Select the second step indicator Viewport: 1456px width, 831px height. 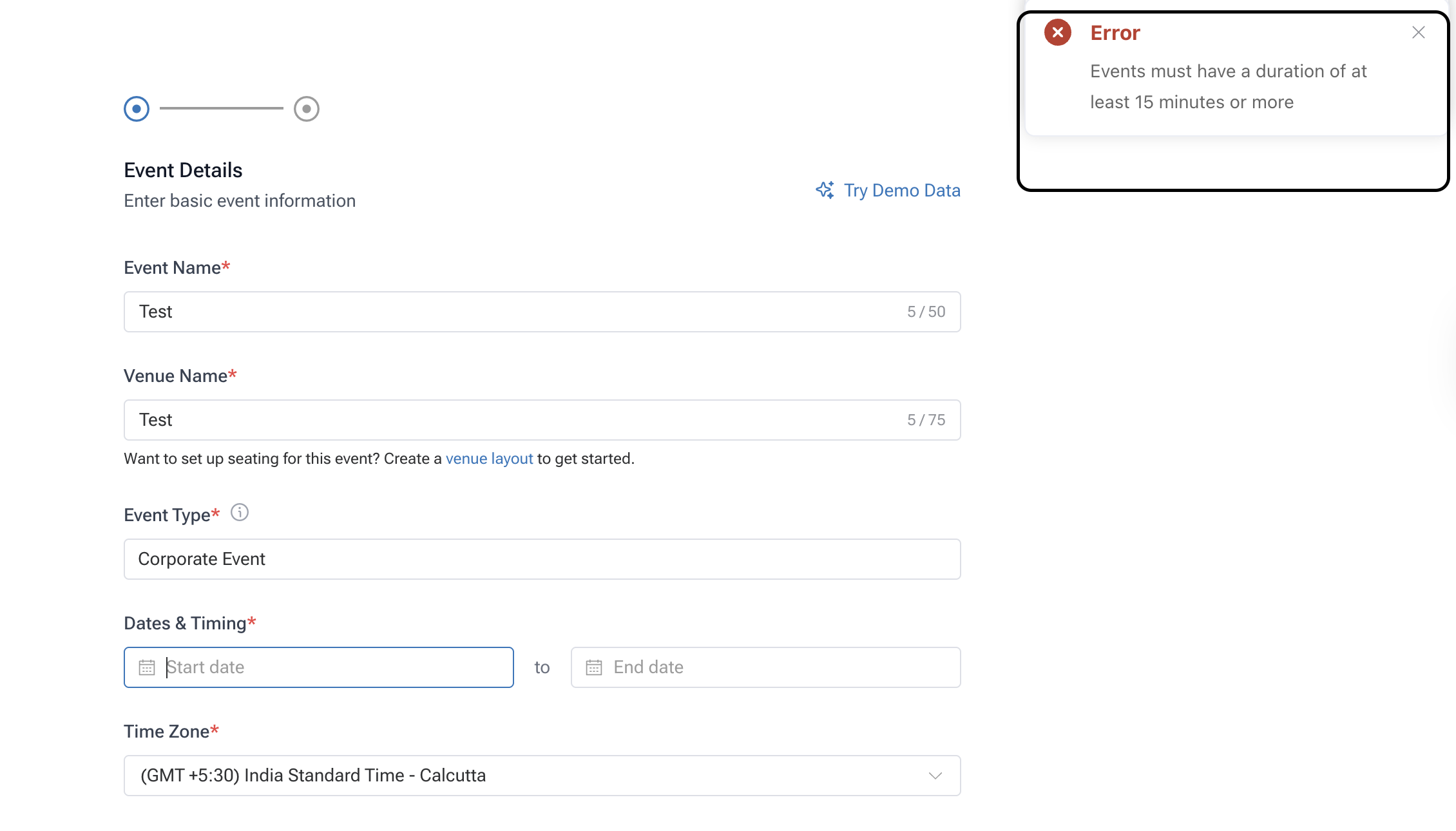click(x=307, y=109)
